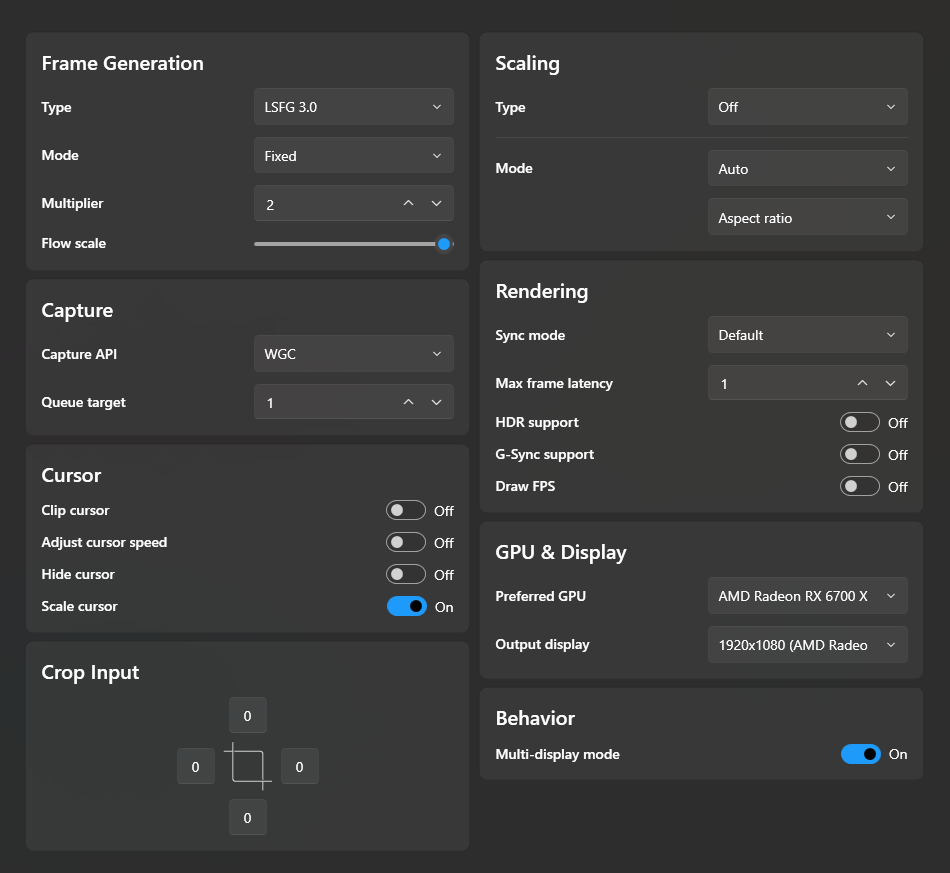Click the Flow scale slider handle
This screenshot has height=873, width=950.
pyautogui.click(x=444, y=244)
